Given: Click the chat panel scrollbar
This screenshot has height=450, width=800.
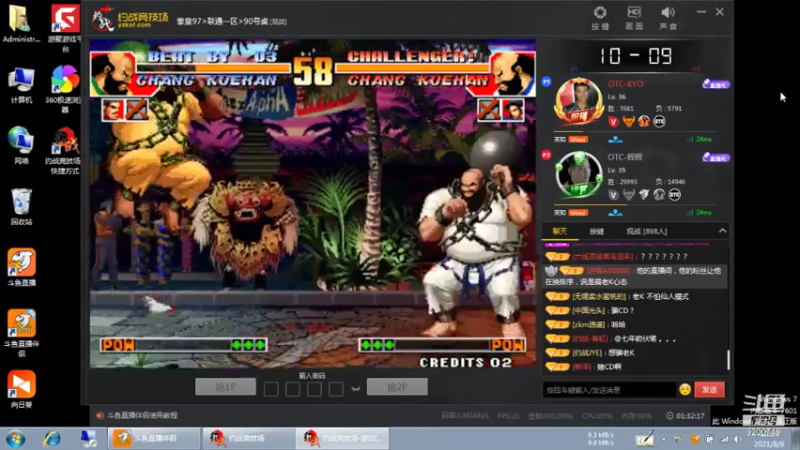Looking at the screenshot, I should pyautogui.click(x=728, y=360).
